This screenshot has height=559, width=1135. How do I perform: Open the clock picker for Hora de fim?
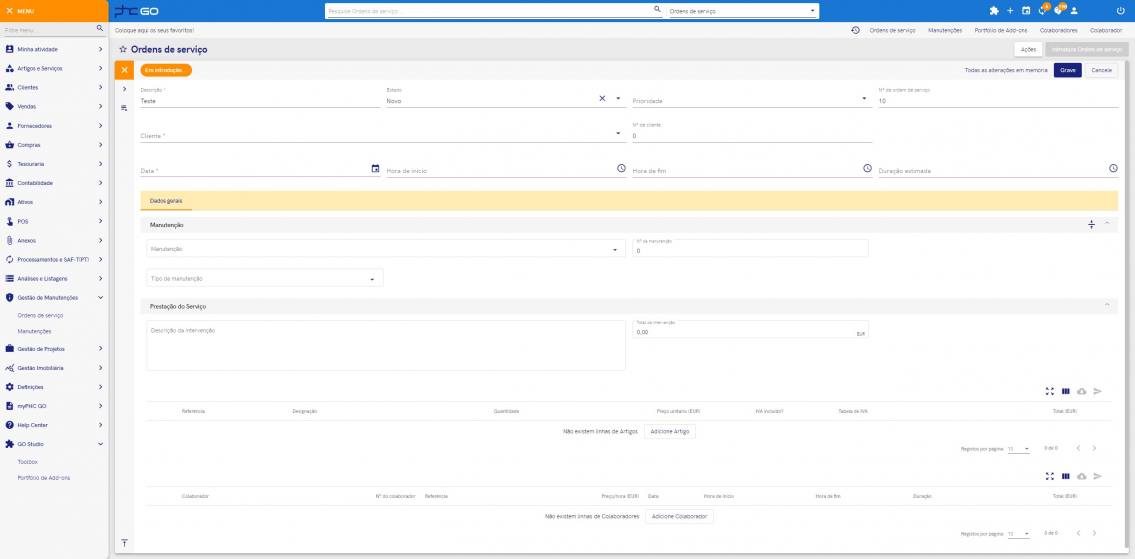tap(867, 168)
